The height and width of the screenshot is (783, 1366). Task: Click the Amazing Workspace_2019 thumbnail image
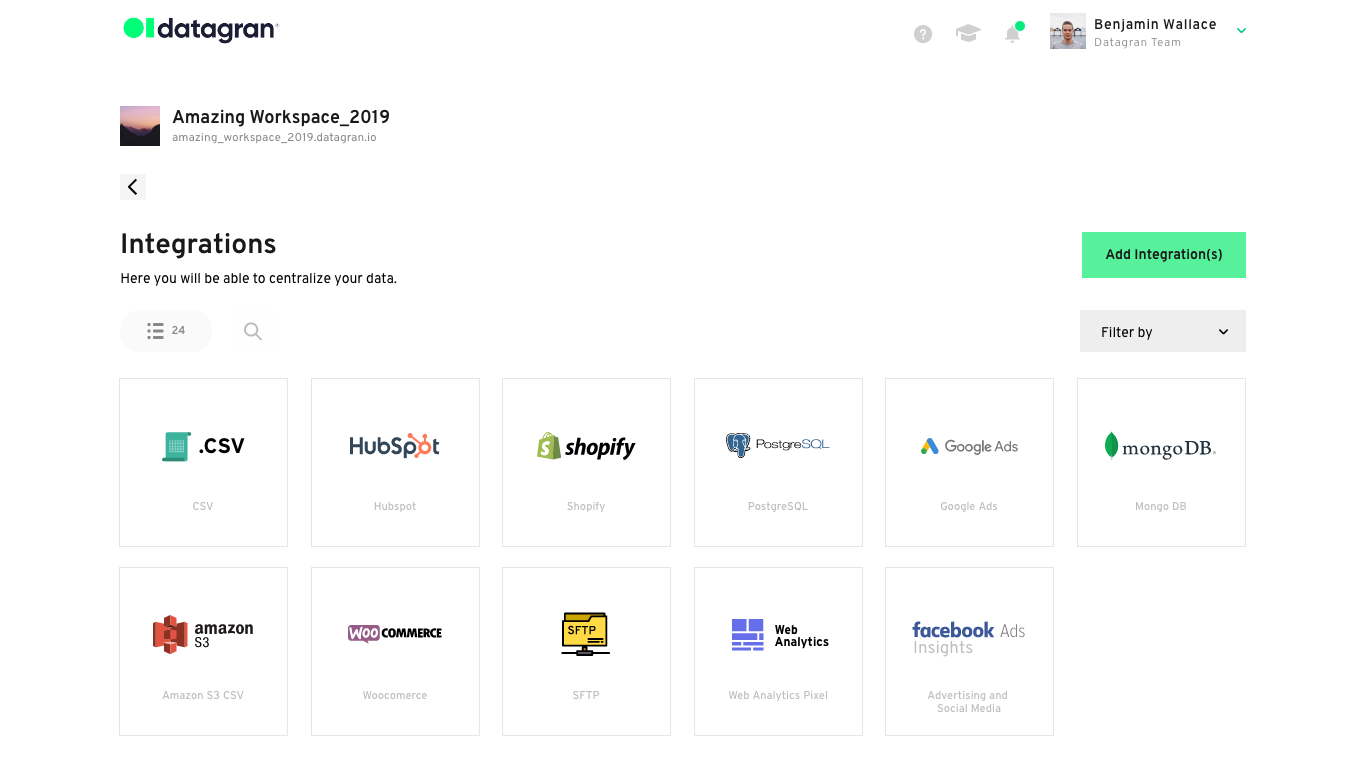140,126
